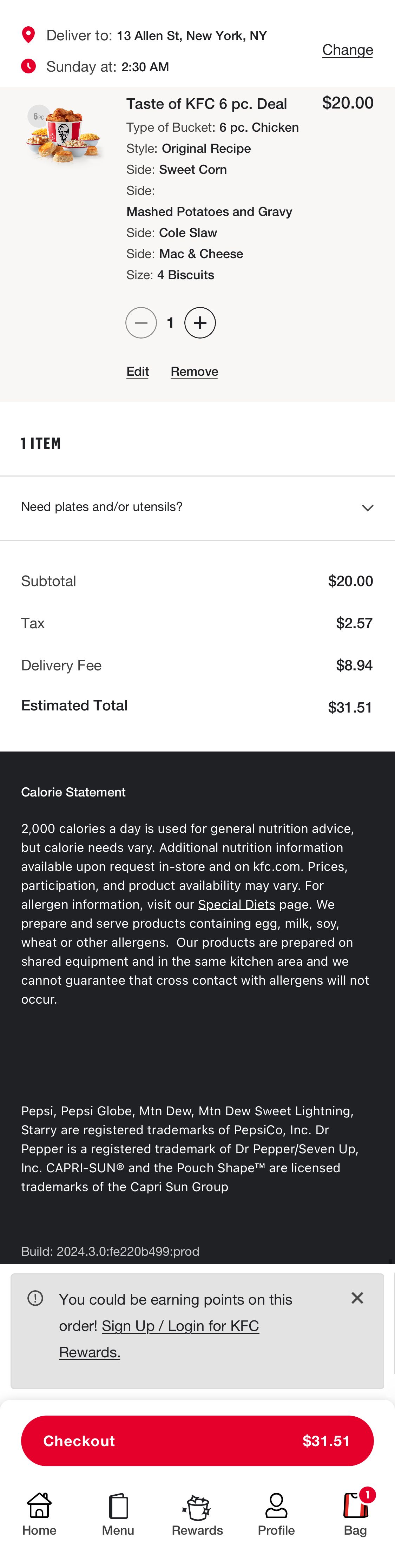Click the delivery time clock icon
The height and width of the screenshot is (1568, 395).
28,66
